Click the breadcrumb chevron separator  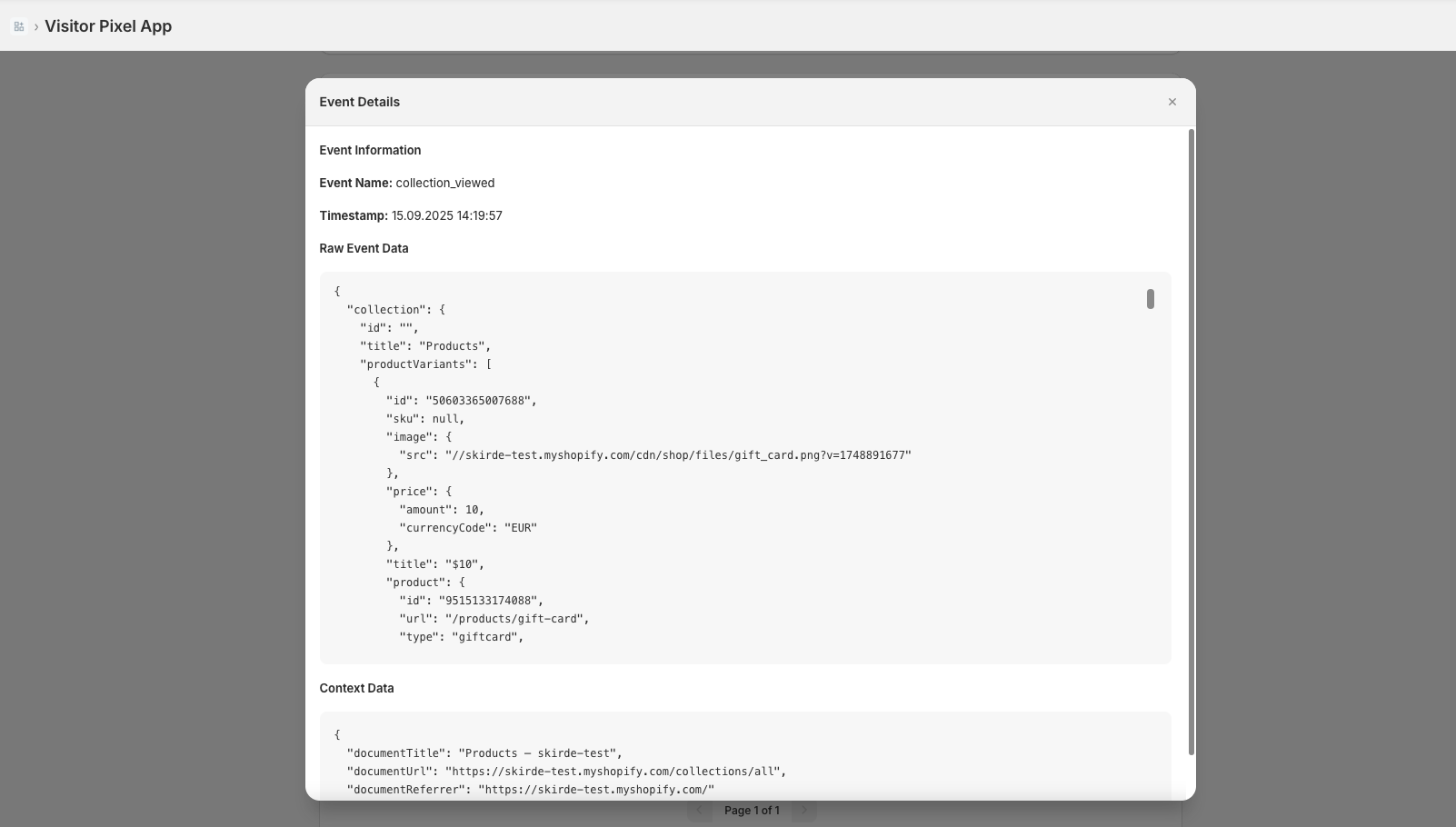tap(35, 27)
